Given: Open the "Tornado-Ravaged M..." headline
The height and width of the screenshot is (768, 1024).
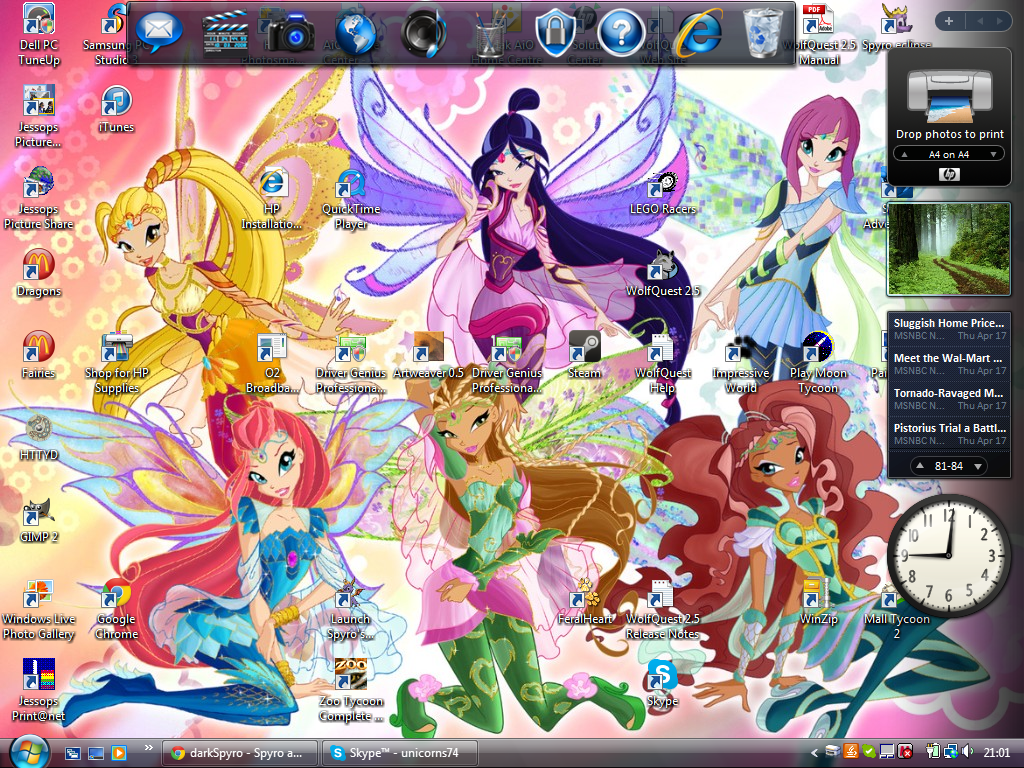Looking at the screenshot, I should tap(949, 399).
